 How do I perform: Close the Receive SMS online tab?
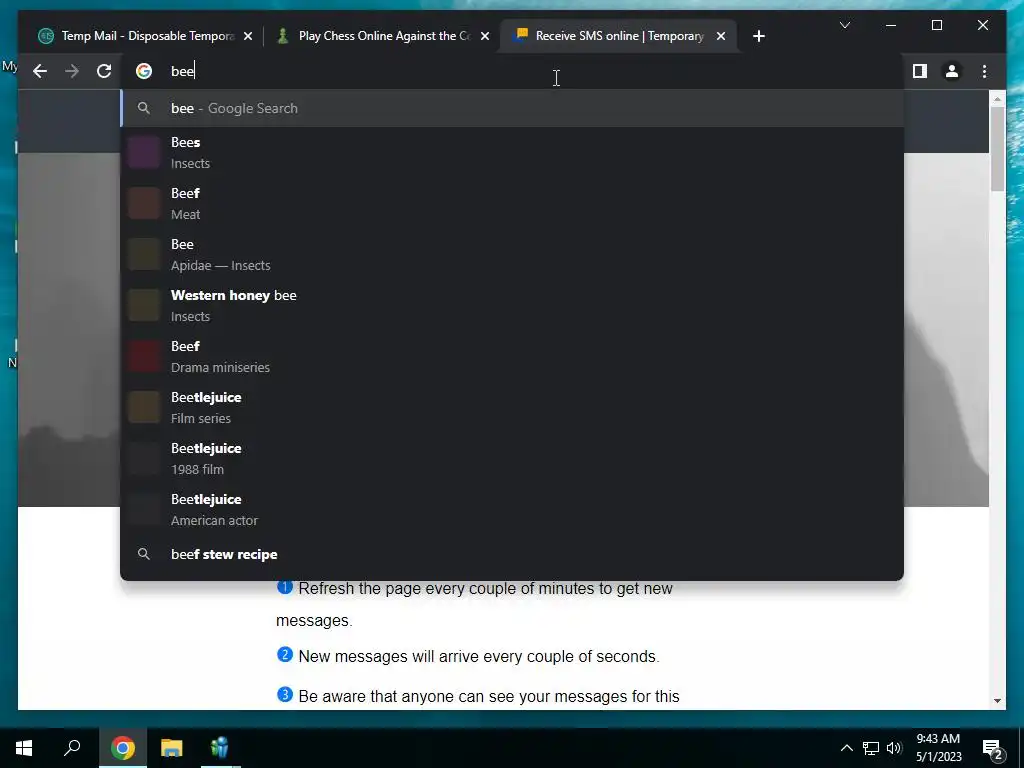(721, 36)
